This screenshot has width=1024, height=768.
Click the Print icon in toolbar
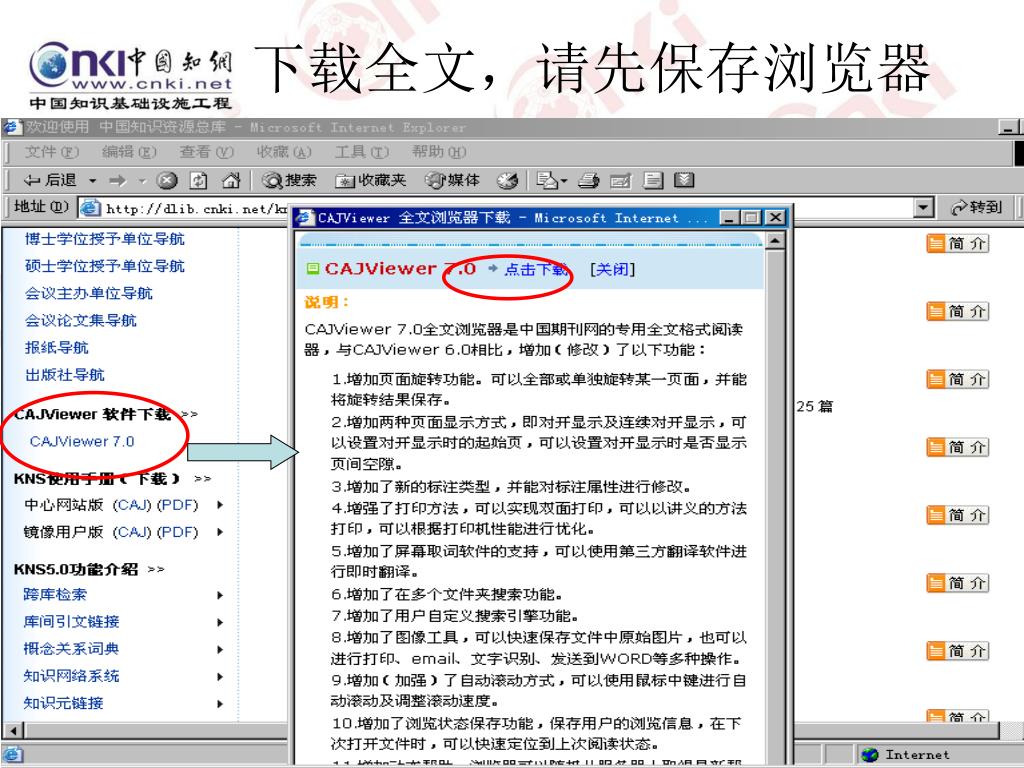(588, 180)
